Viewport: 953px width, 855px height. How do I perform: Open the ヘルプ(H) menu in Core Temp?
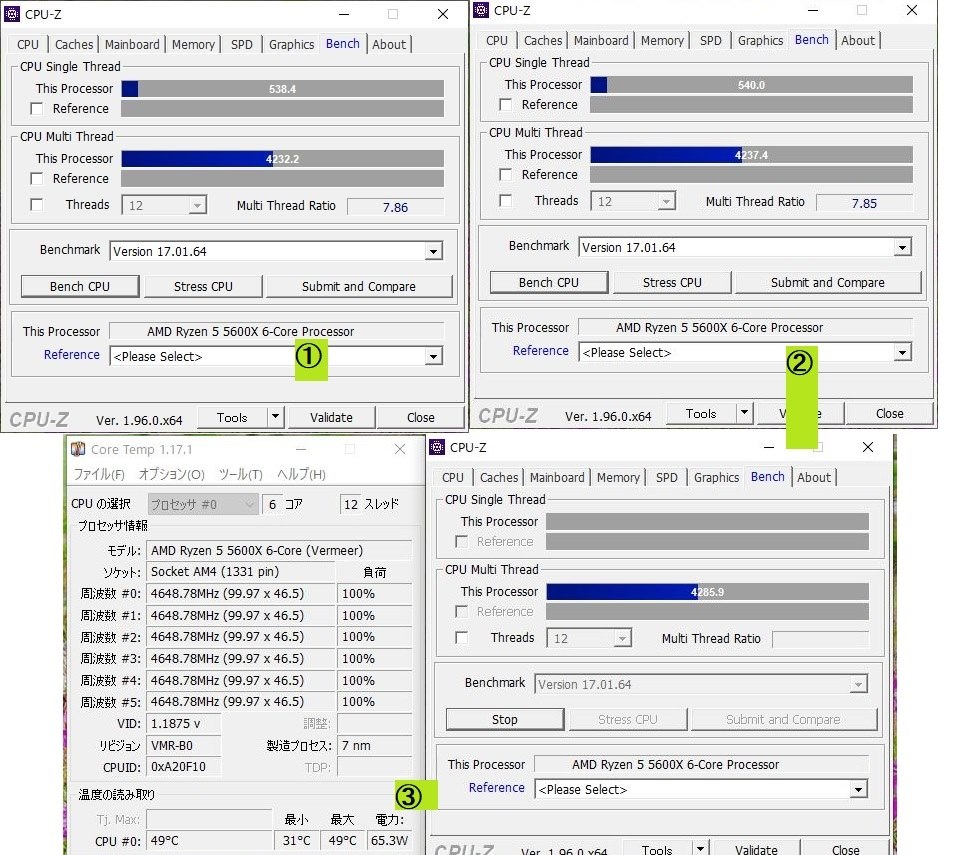tap(301, 475)
